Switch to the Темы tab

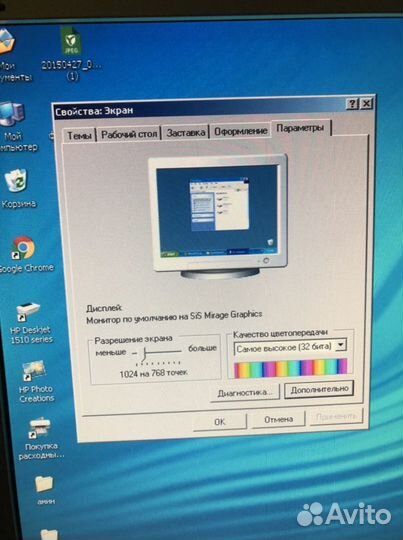pyautogui.click(x=79, y=135)
